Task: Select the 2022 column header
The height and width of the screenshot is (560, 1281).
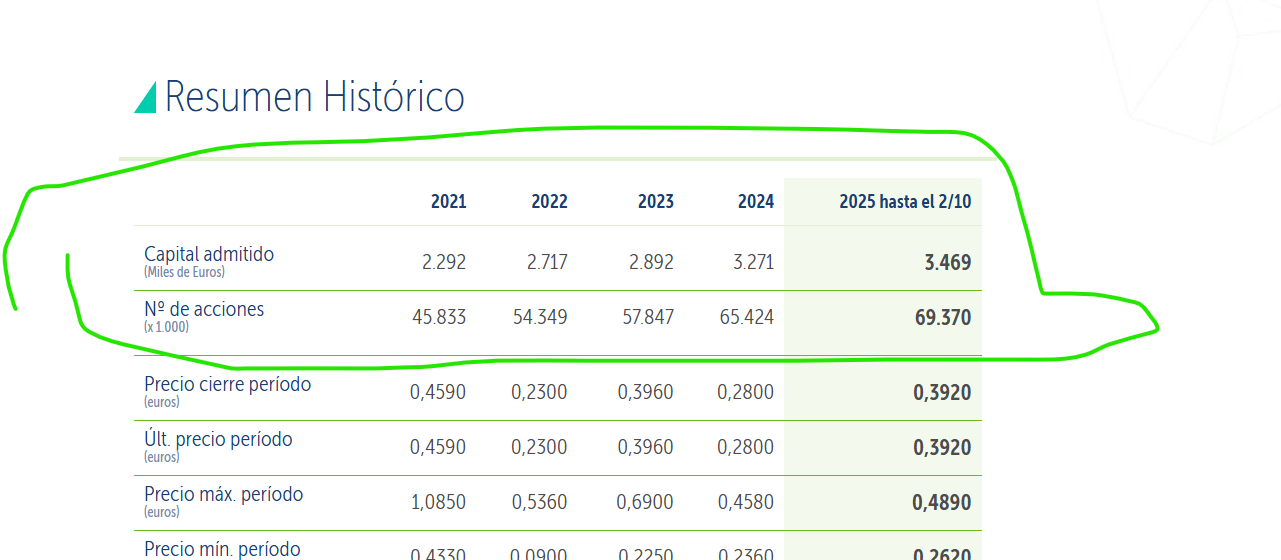Action: coord(549,202)
